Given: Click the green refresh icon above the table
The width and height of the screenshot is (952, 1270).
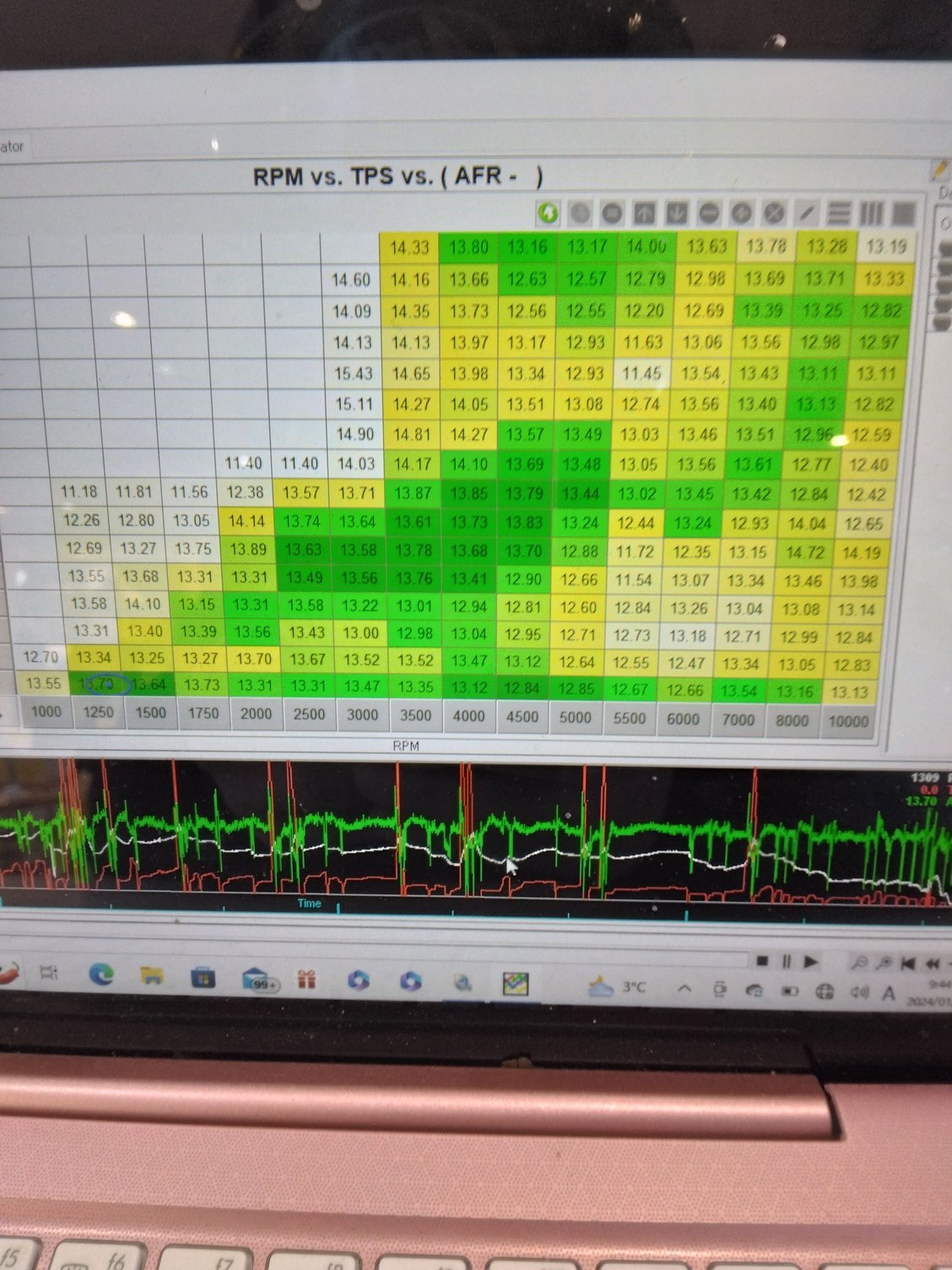Looking at the screenshot, I should coord(548,214).
